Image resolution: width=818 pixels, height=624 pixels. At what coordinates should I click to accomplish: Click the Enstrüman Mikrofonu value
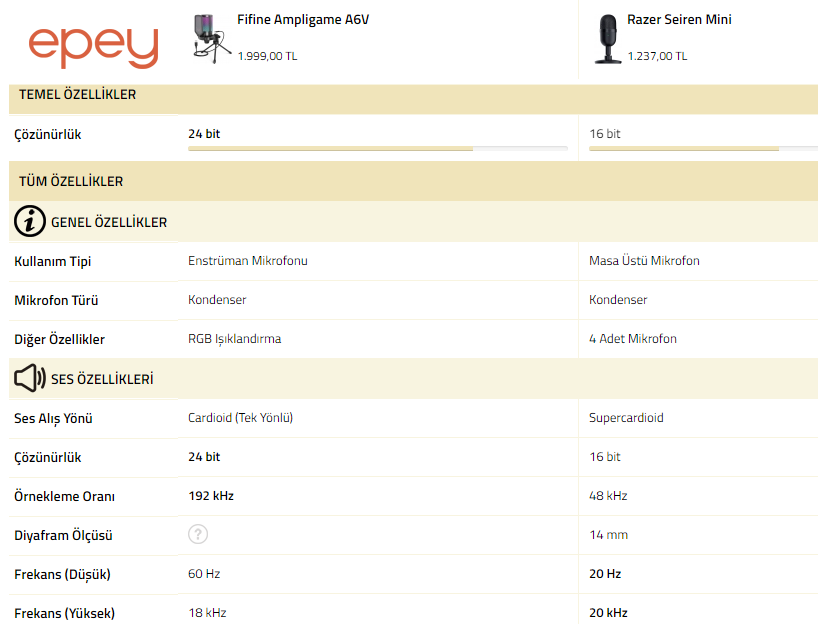click(x=248, y=260)
